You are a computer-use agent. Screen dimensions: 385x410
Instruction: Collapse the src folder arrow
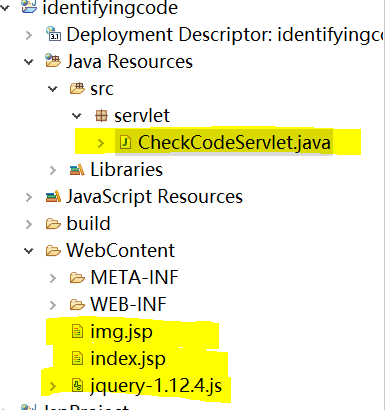pos(53,89)
